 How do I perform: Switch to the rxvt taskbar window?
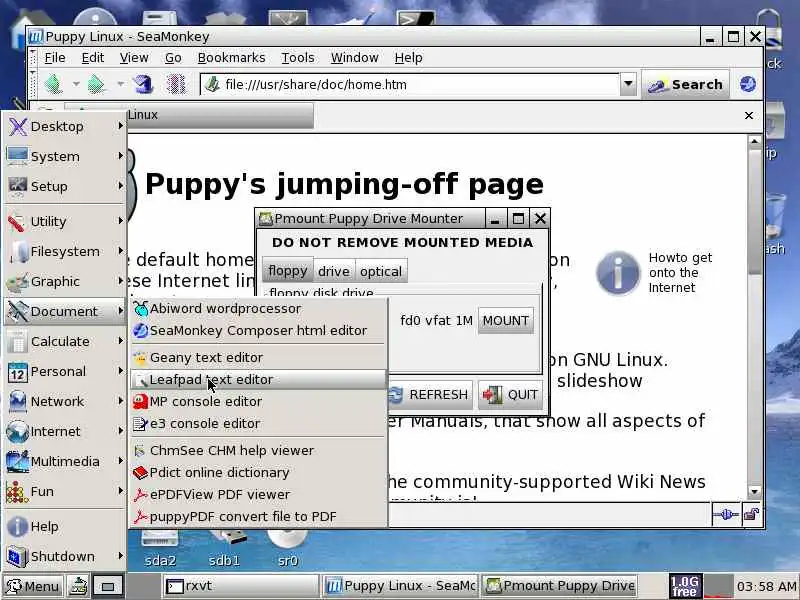pyautogui.click(x=241, y=586)
